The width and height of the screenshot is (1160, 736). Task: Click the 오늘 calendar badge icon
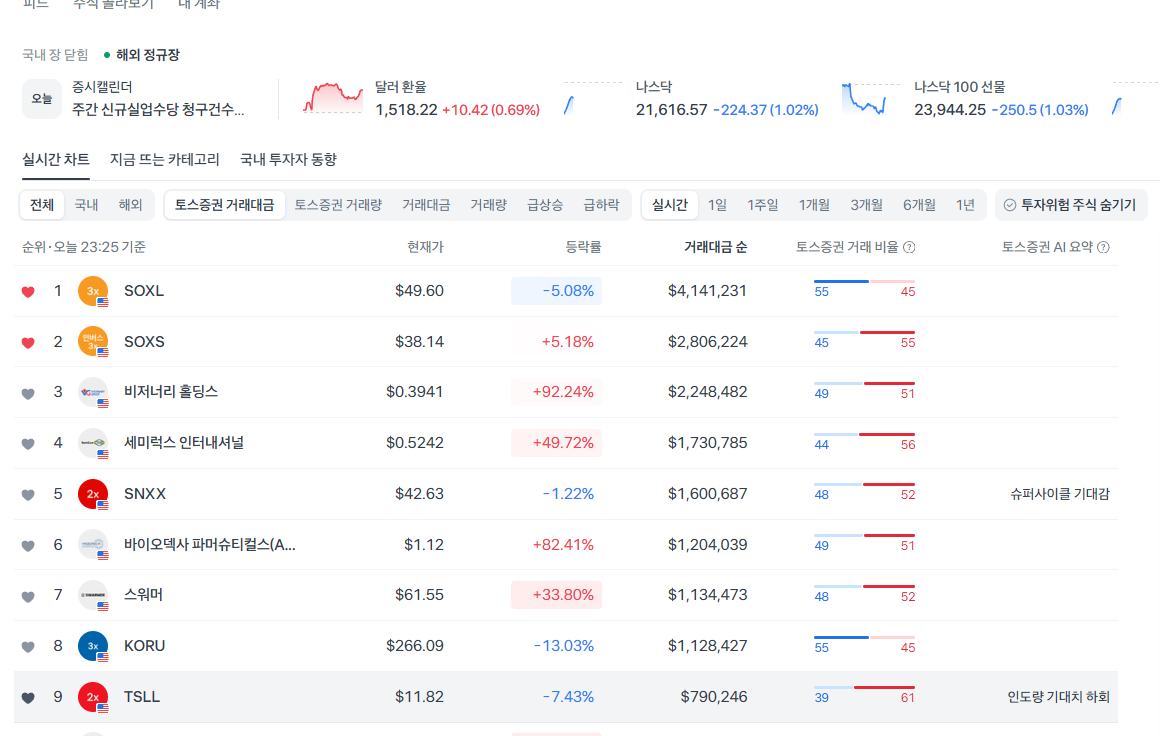click(42, 99)
